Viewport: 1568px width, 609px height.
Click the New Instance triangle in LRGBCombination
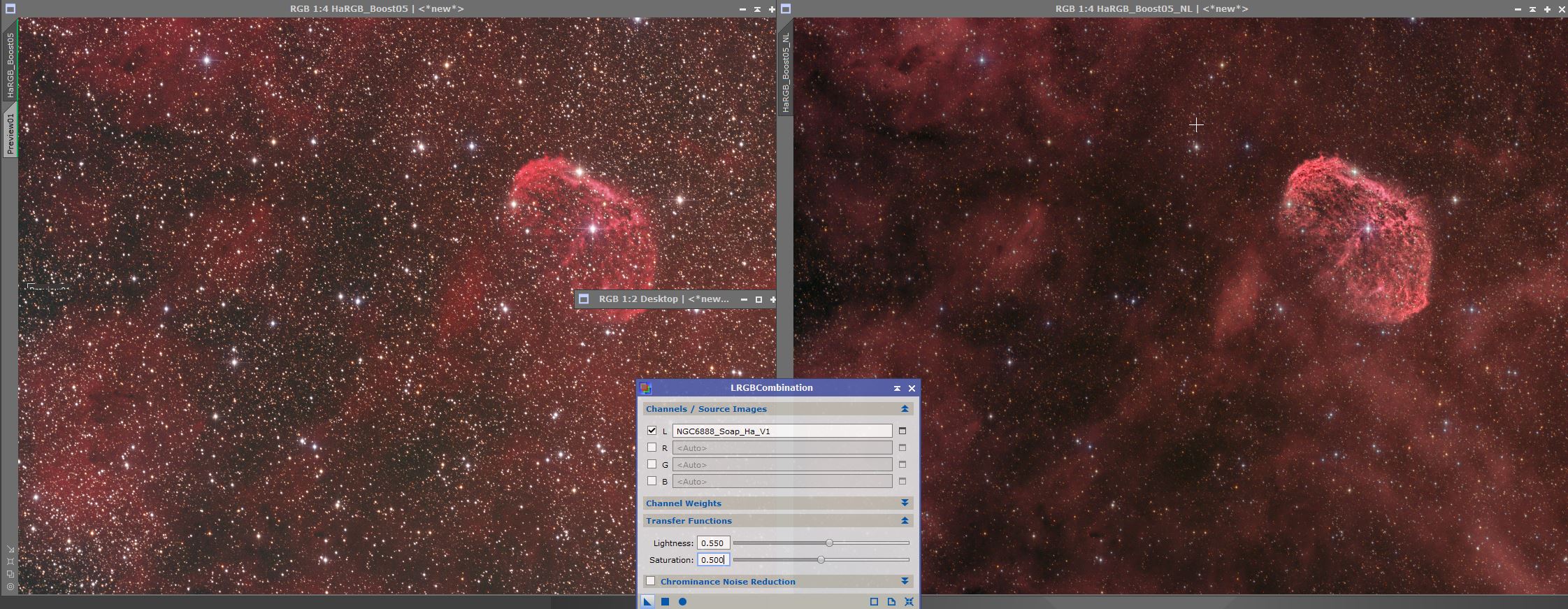[647, 601]
